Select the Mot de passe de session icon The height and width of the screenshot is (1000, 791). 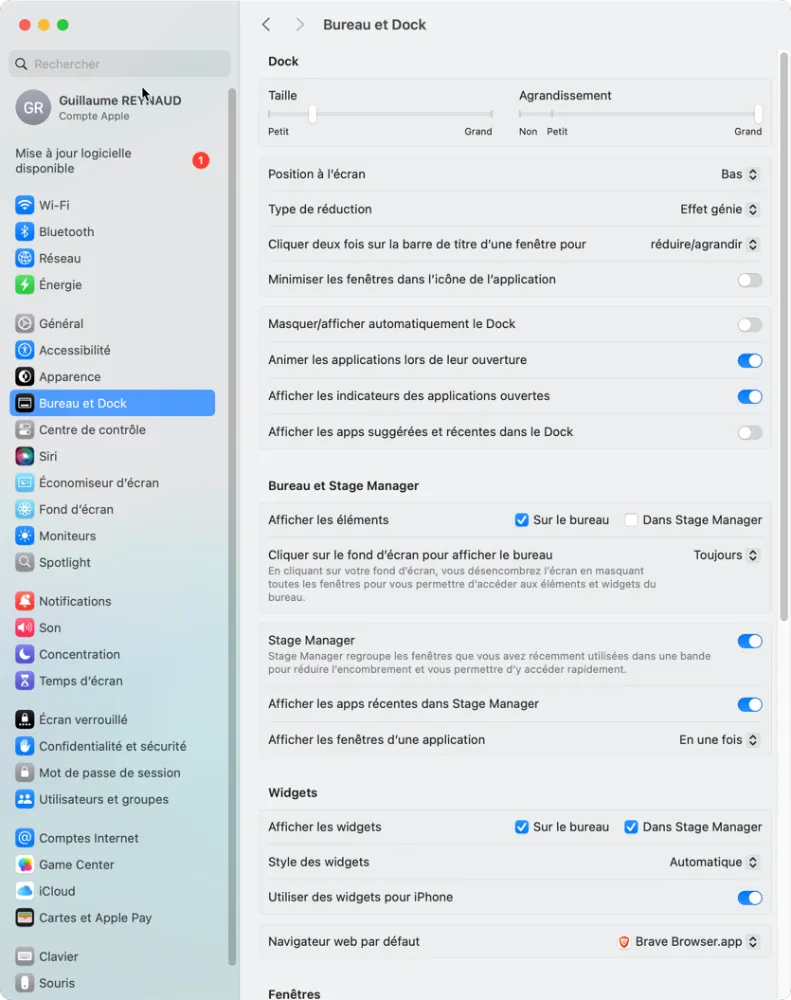coord(24,773)
